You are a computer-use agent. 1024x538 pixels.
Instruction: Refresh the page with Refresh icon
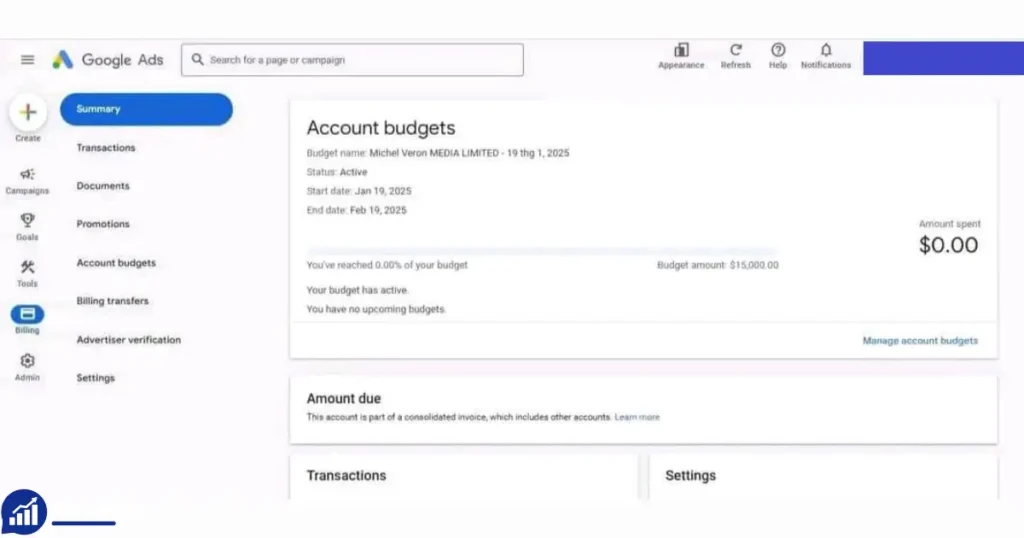(x=735, y=50)
